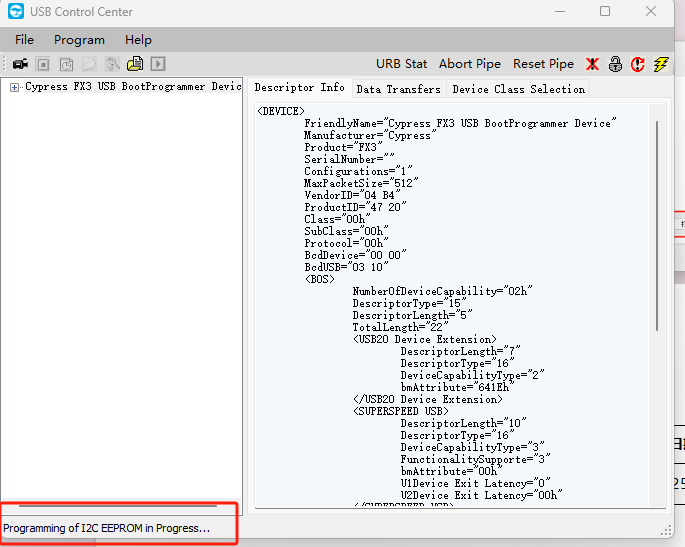Click the video camera record icon
The image size is (685, 547).
pyautogui.click(x=20, y=64)
